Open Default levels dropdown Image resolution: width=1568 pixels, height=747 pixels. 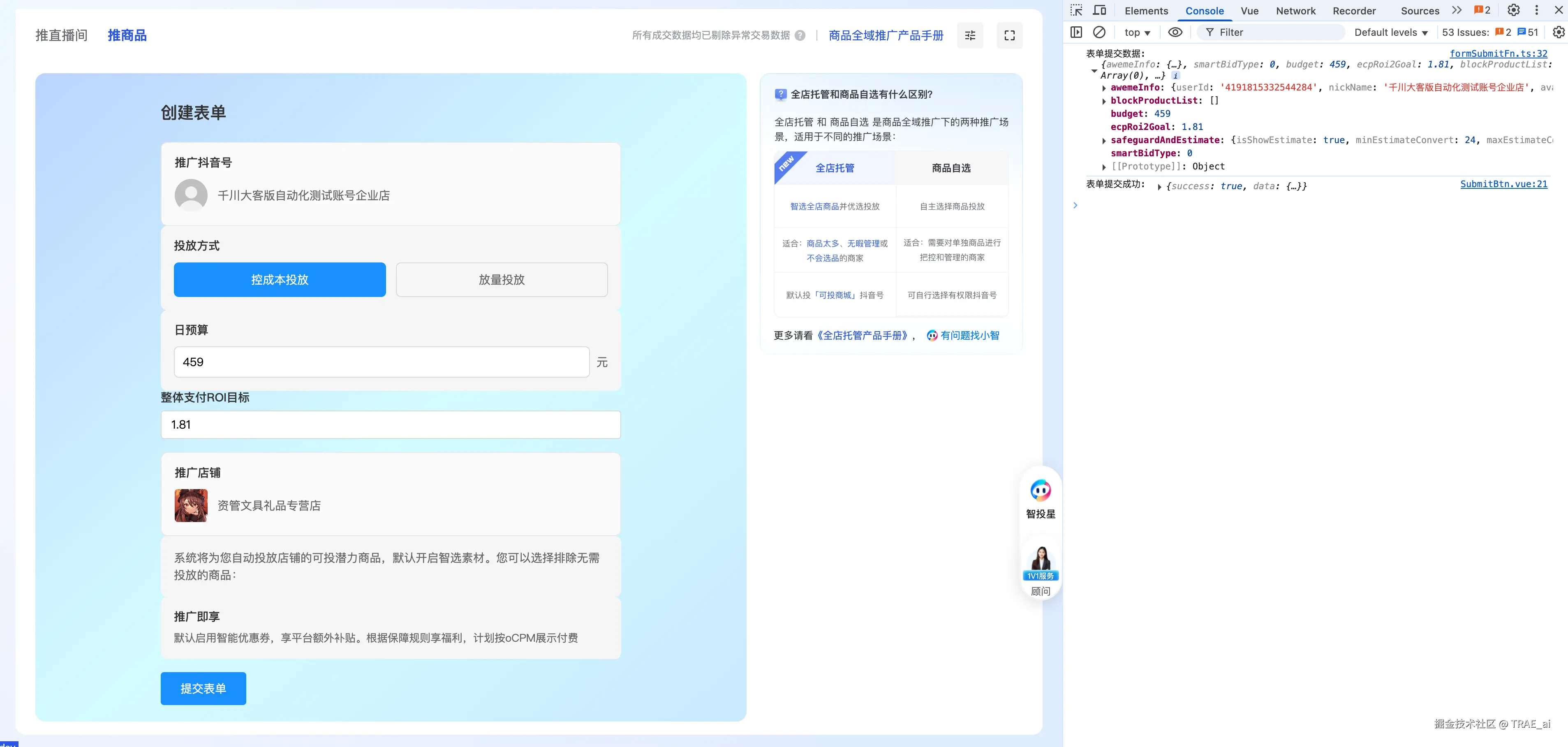tap(1390, 32)
